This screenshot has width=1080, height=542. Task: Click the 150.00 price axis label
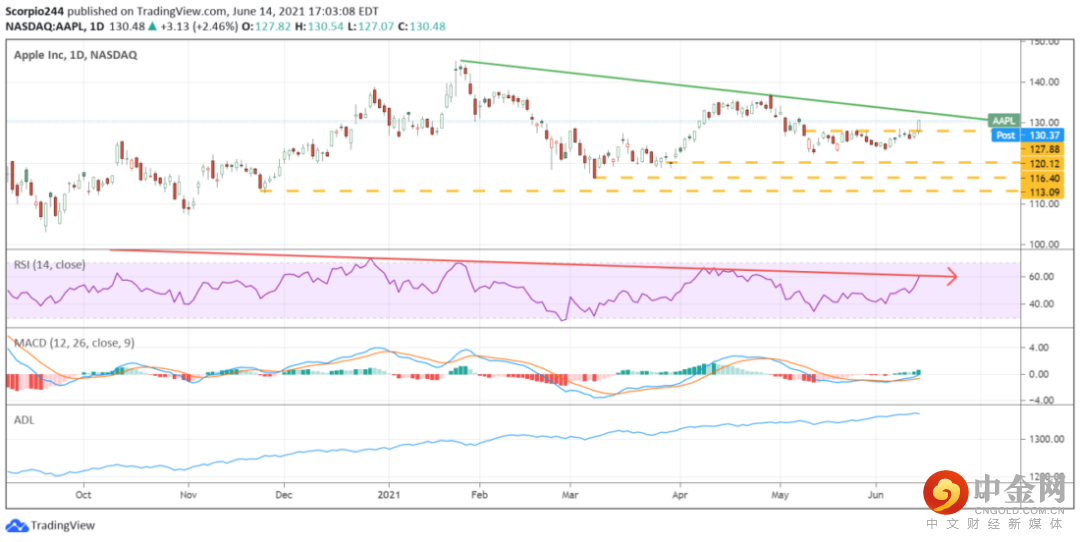pyautogui.click(x=1043, y=41)
